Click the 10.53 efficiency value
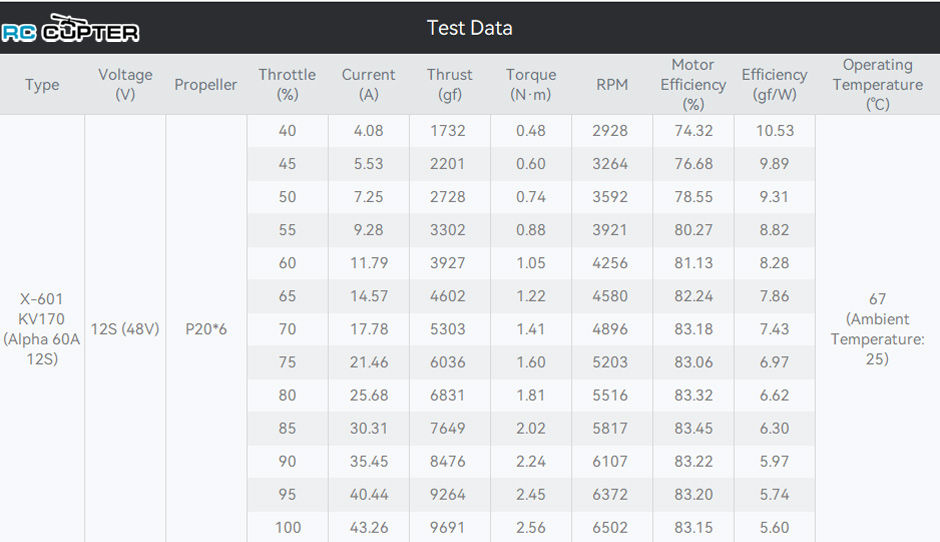This screenshot has width=940, height=542. point(775,131)
